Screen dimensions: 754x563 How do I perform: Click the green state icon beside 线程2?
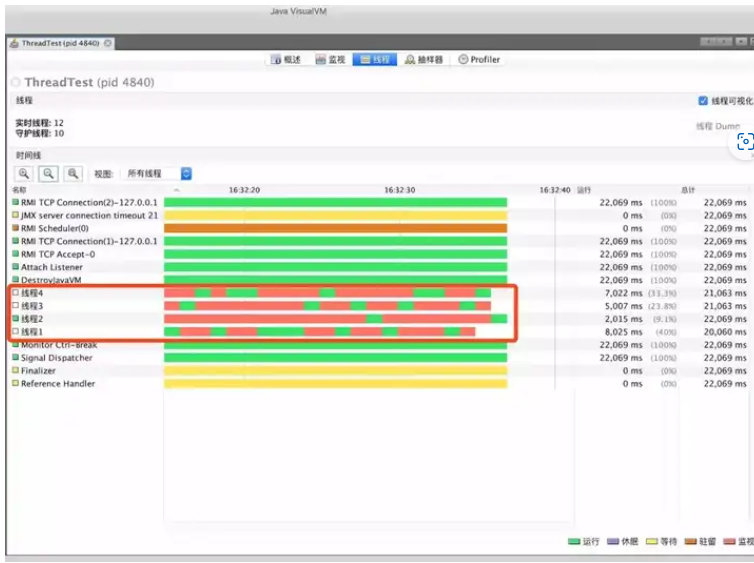coord(16,318)
